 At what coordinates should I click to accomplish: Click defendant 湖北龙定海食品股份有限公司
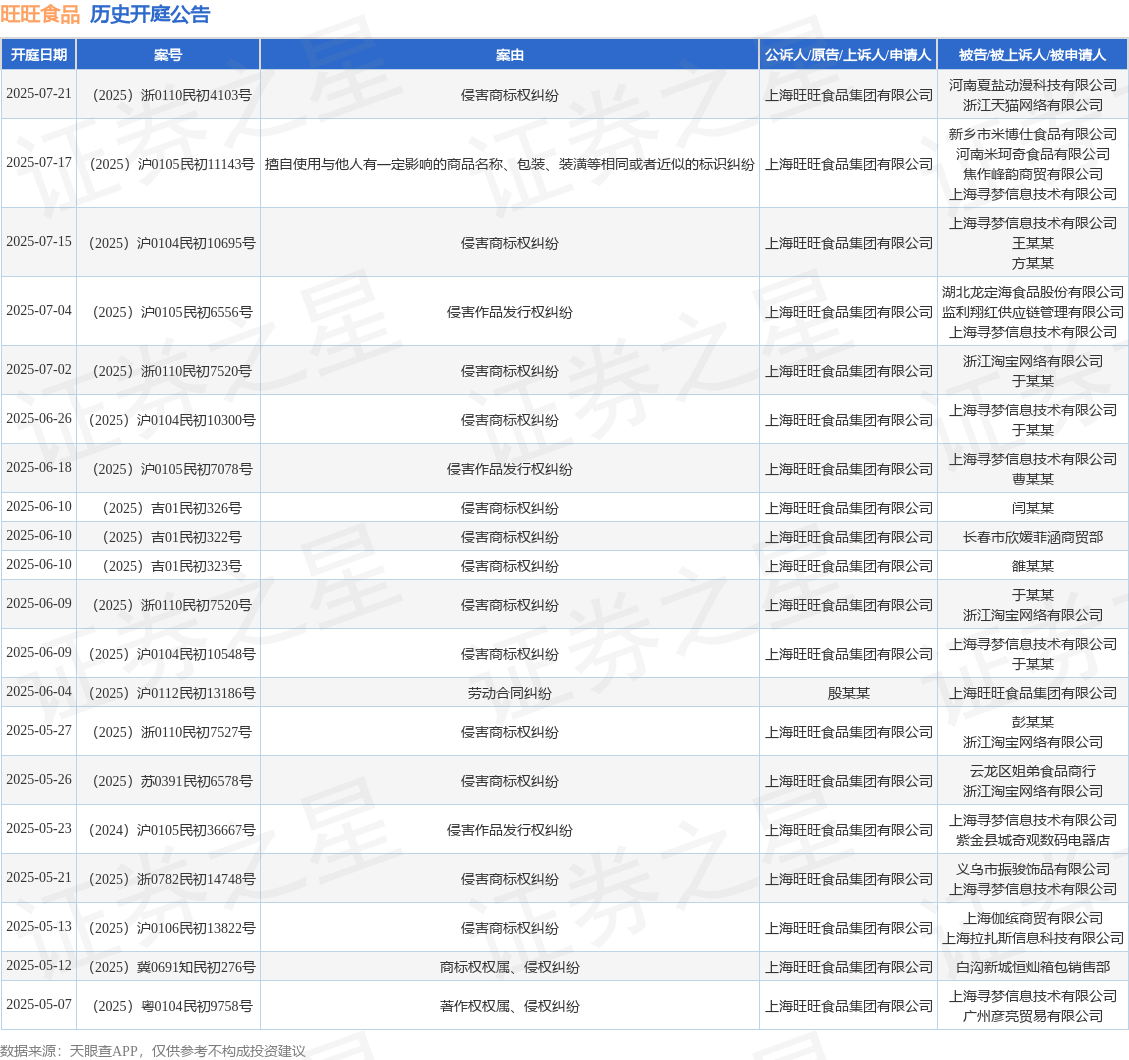[1033, 292]
